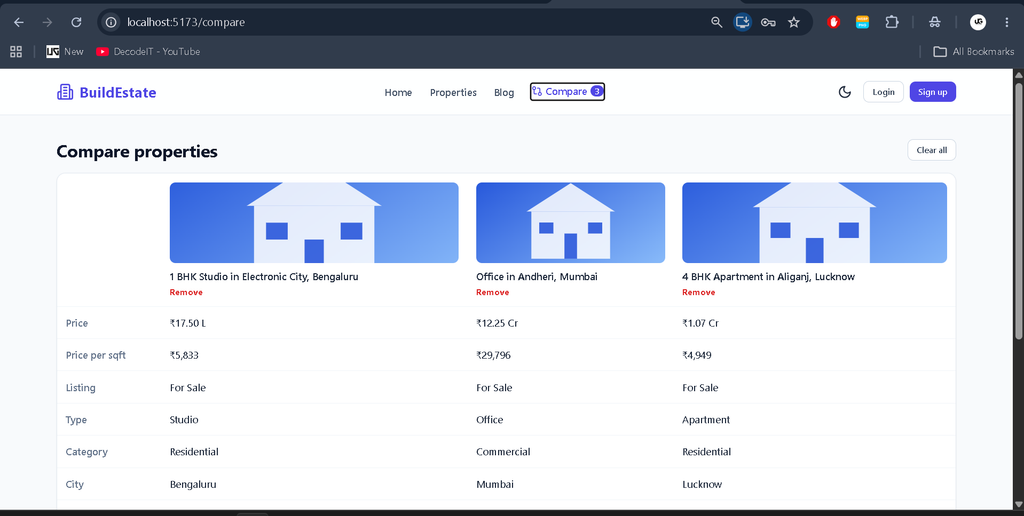The image size is (1024, 516).
Task: Click the site info icon in address bar
Action: pyautogui.click(x=112, y=22)
